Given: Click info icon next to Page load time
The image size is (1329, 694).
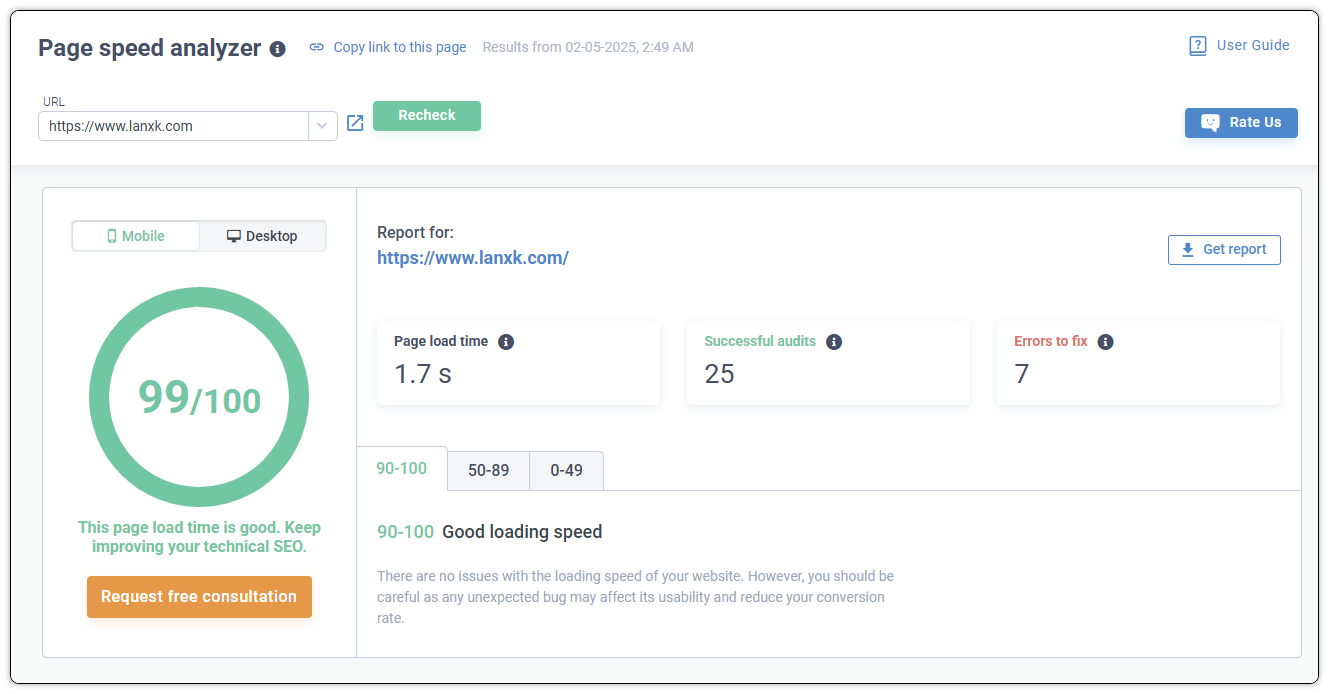Looking at the screenshot, I should (506, 342).
